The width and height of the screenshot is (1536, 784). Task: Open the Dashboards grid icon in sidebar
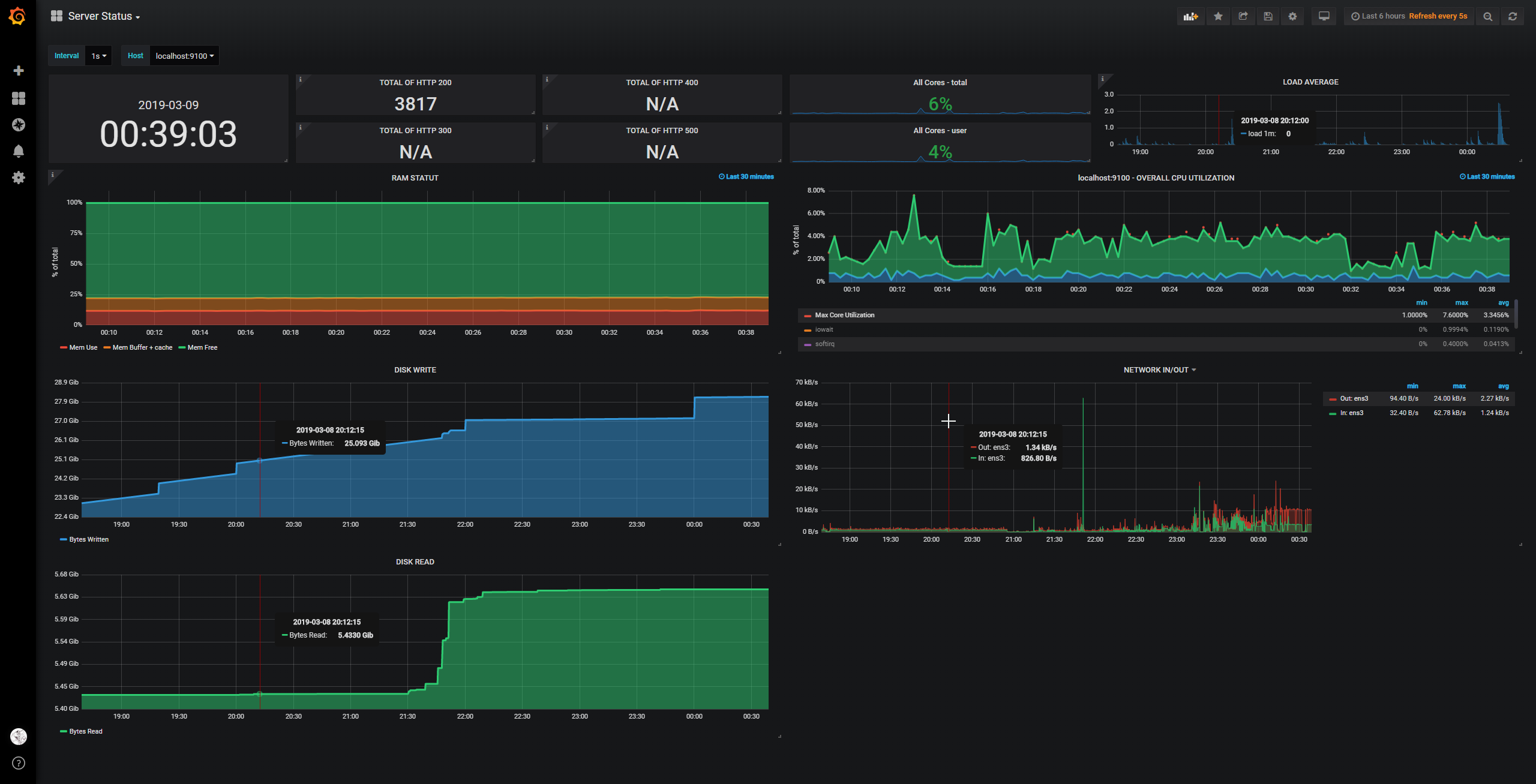[x=19, y=98]
